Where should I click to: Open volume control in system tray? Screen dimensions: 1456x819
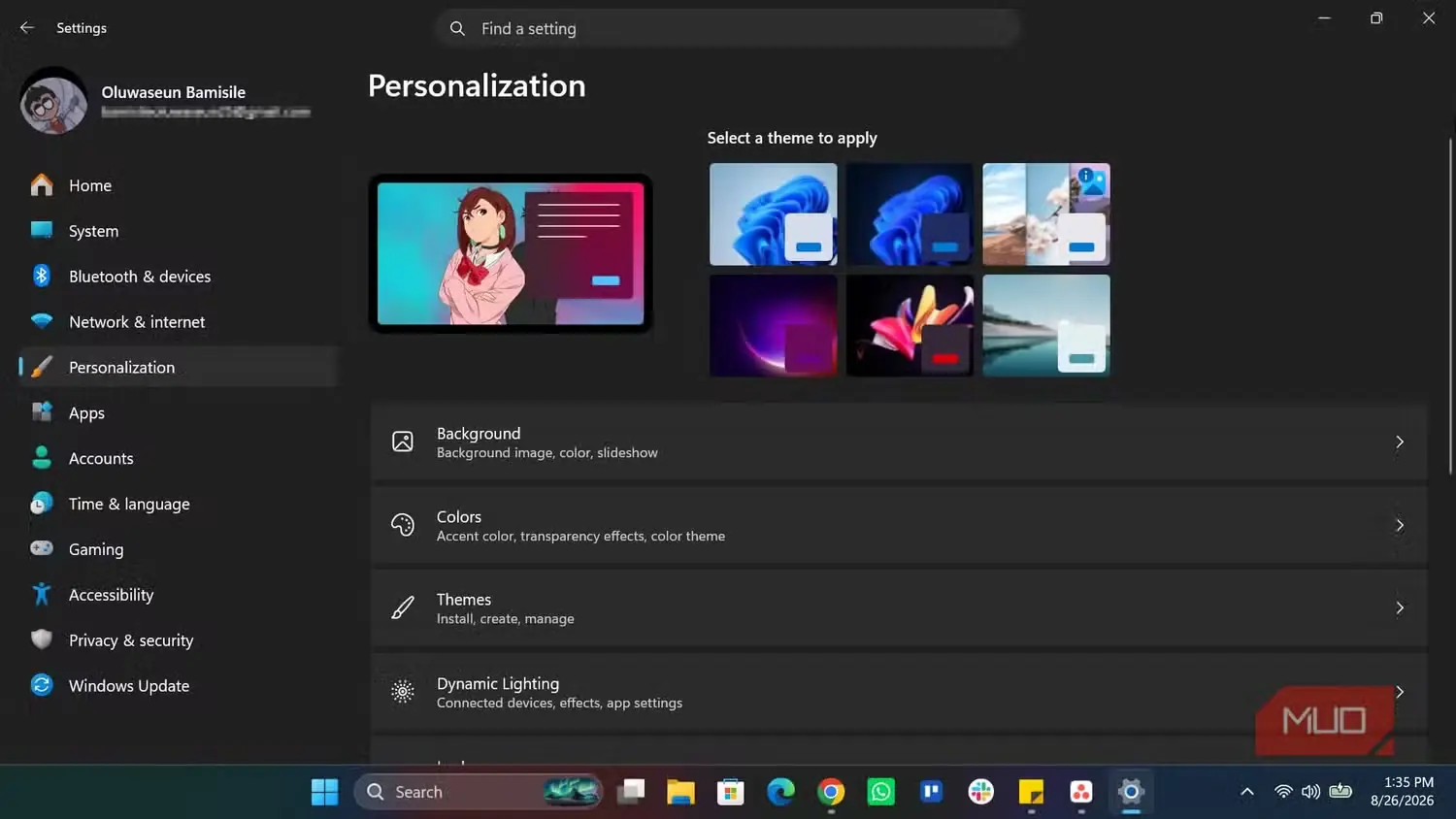1310,792
